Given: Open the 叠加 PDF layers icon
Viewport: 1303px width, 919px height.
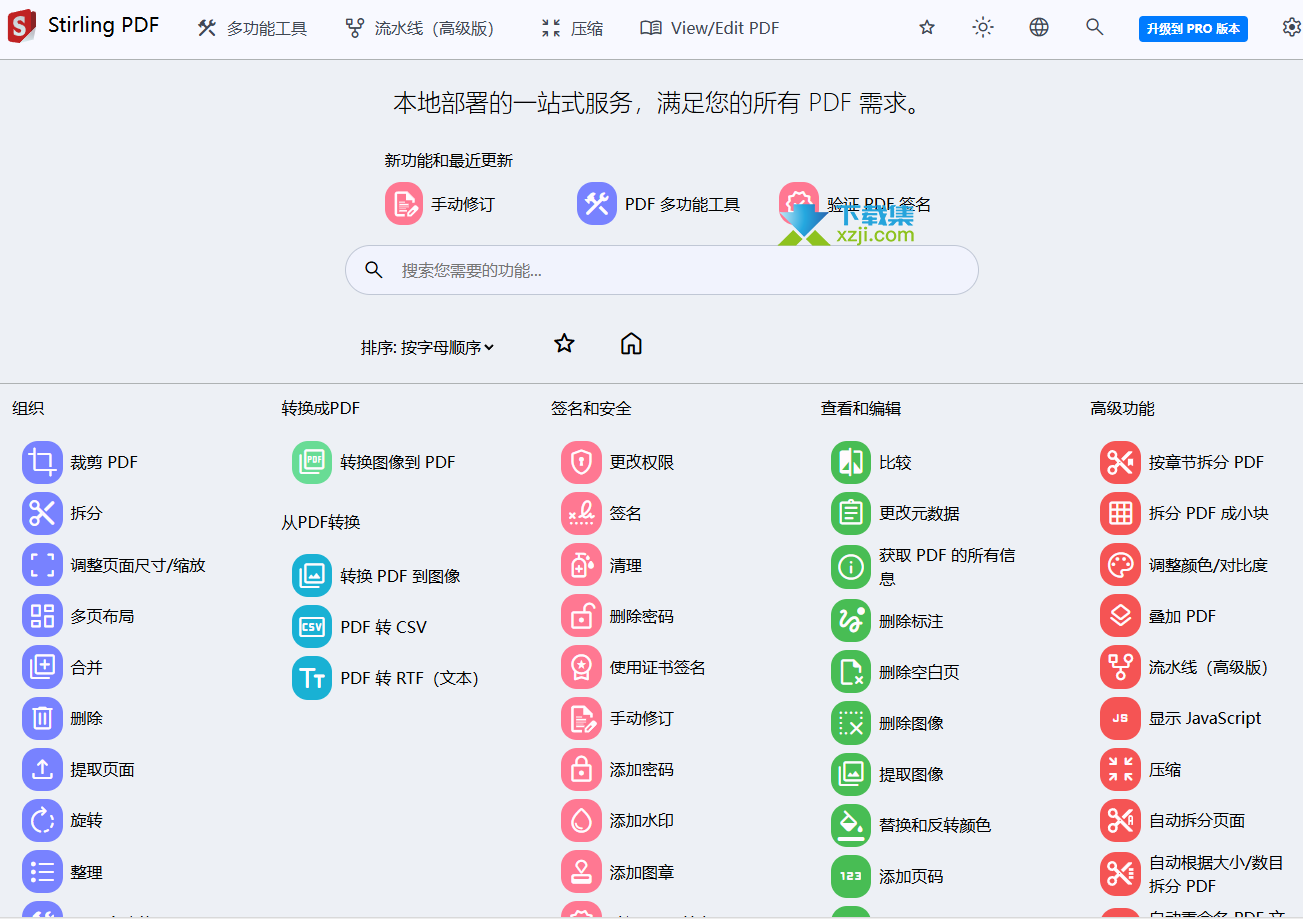Looking at the screenshot, I should (1120, 616).
